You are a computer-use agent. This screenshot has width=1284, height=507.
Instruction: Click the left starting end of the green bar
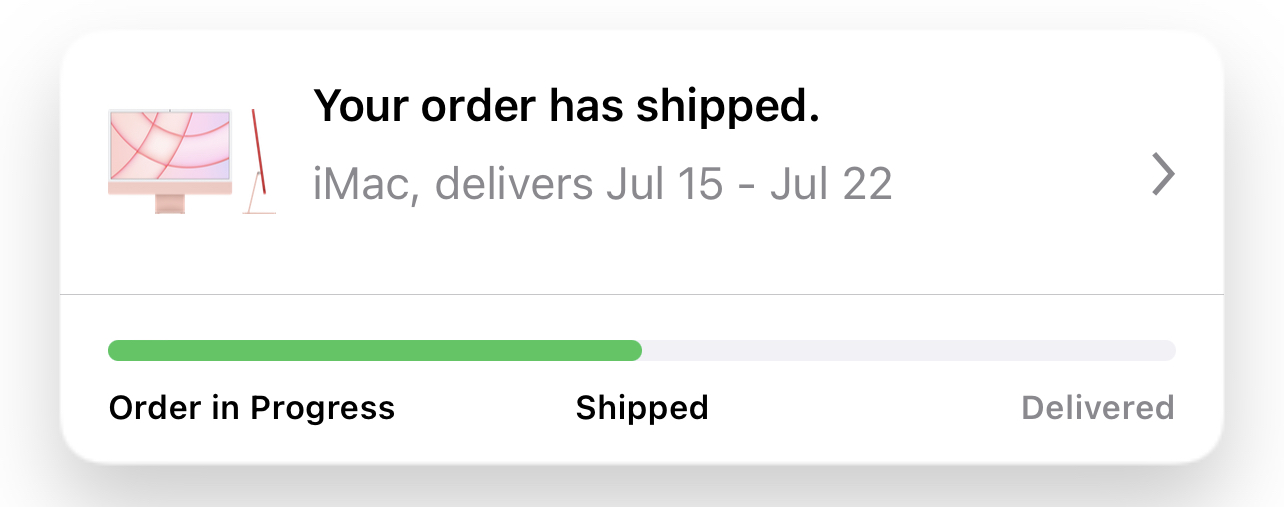click(116, 350)
